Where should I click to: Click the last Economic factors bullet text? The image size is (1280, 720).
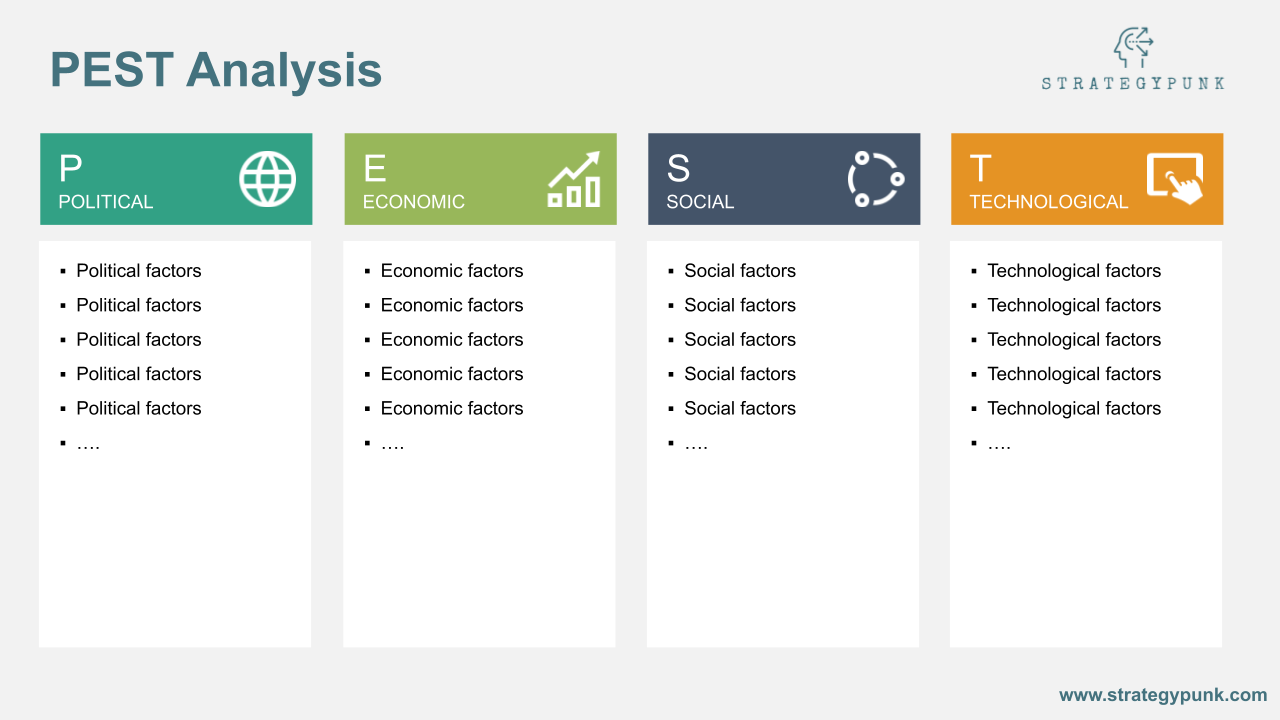[452, 408]
